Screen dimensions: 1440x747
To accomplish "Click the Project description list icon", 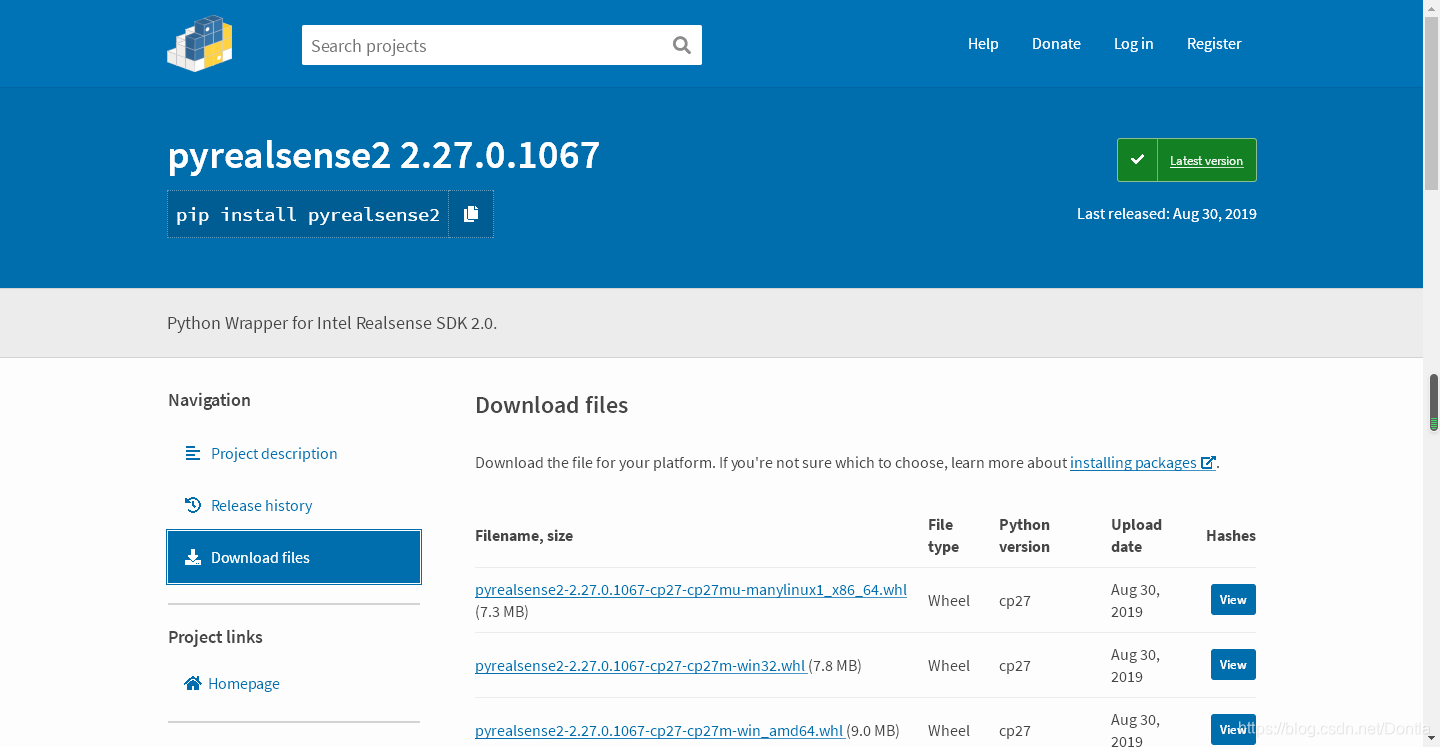I will click(193, 453).
